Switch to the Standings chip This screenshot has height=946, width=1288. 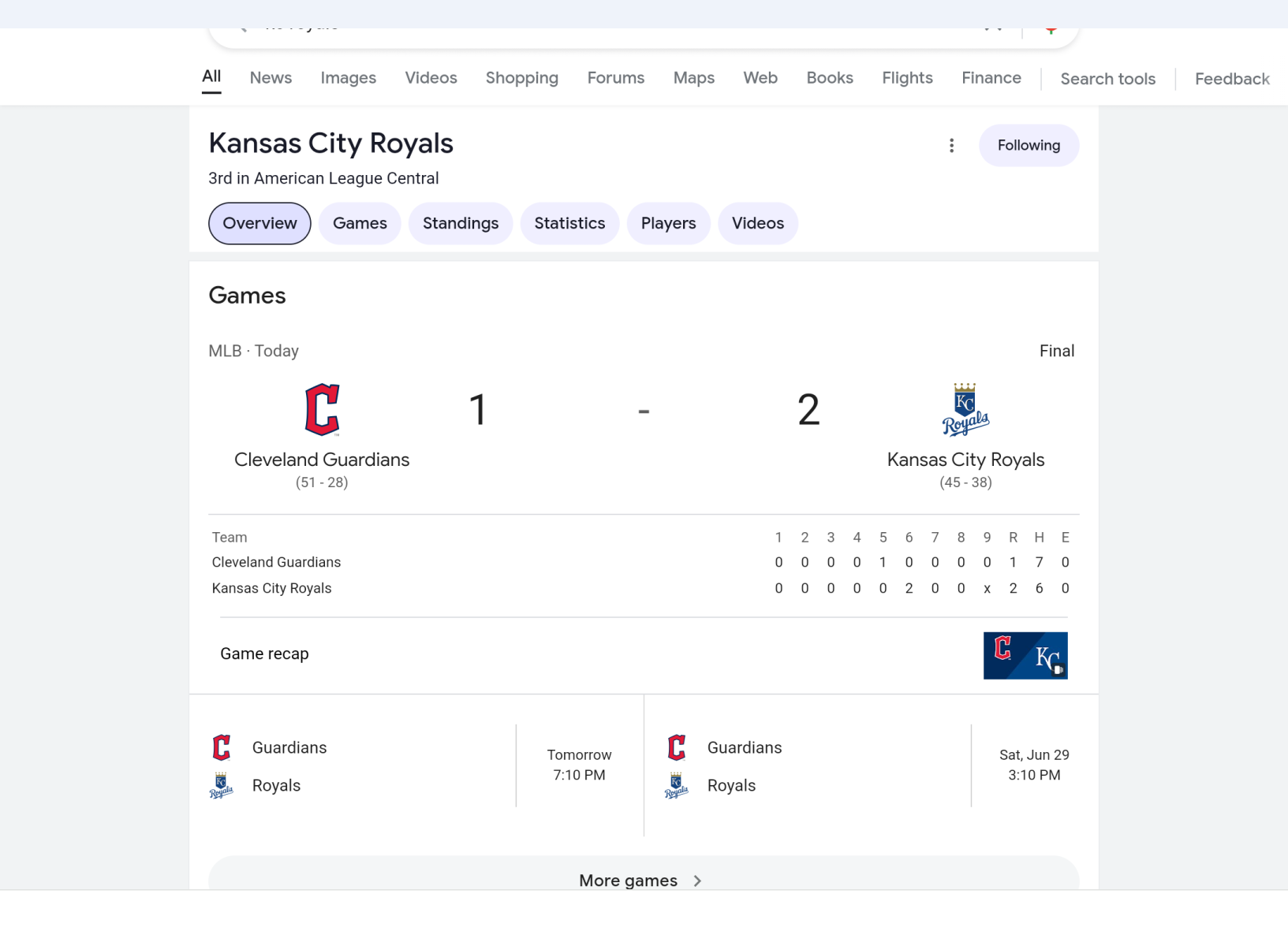click(461, 223)
